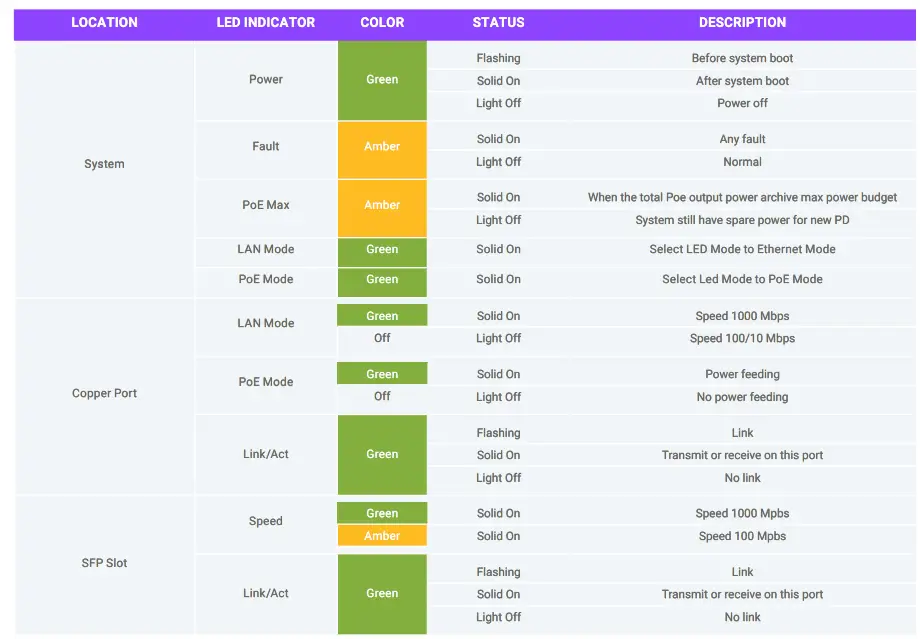The width and height of the screenshot is (920, 639).
Task: Click the System location cell
Action: 104,164
